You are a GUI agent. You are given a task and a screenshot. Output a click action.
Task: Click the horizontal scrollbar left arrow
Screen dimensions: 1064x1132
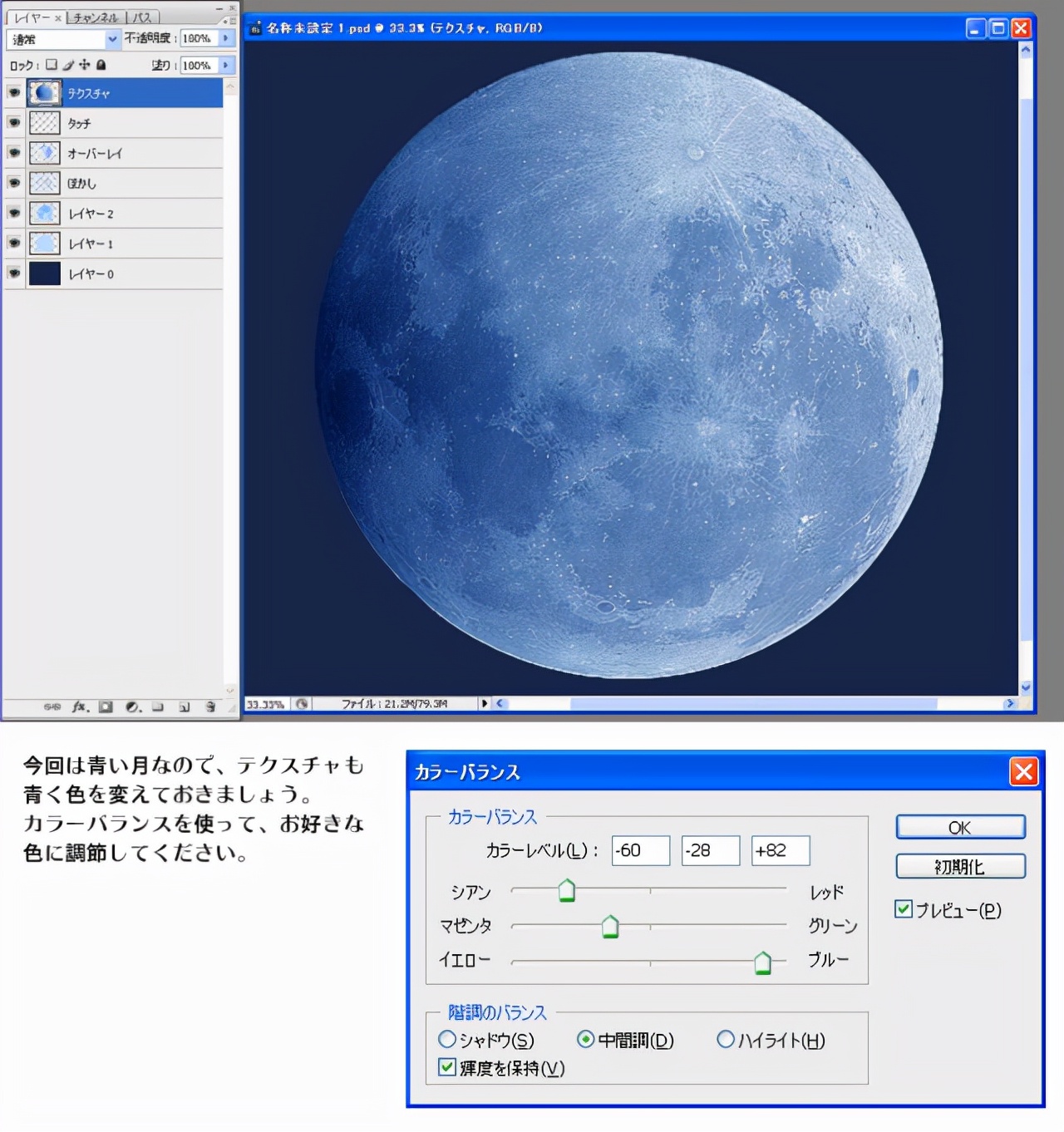point(500,704)
